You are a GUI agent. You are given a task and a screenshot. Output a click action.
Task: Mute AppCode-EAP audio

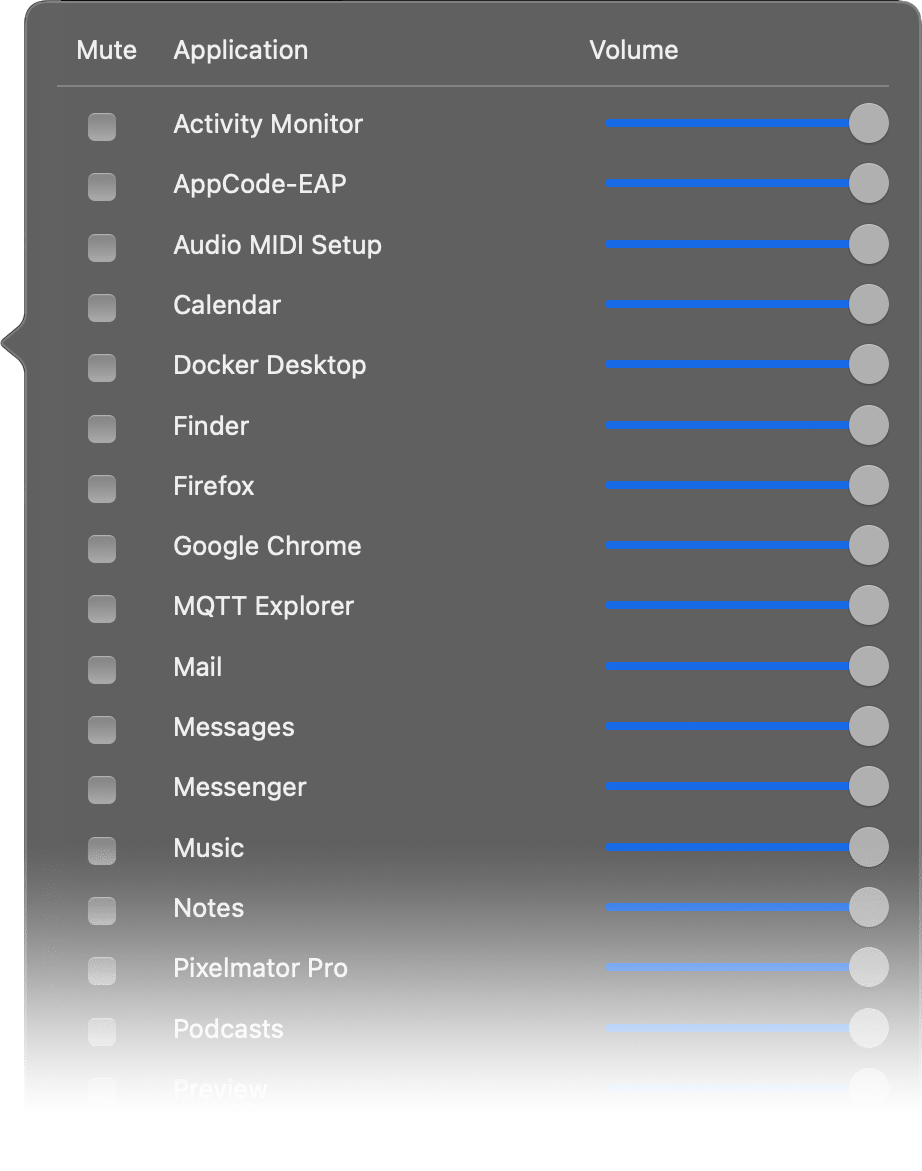101,186
